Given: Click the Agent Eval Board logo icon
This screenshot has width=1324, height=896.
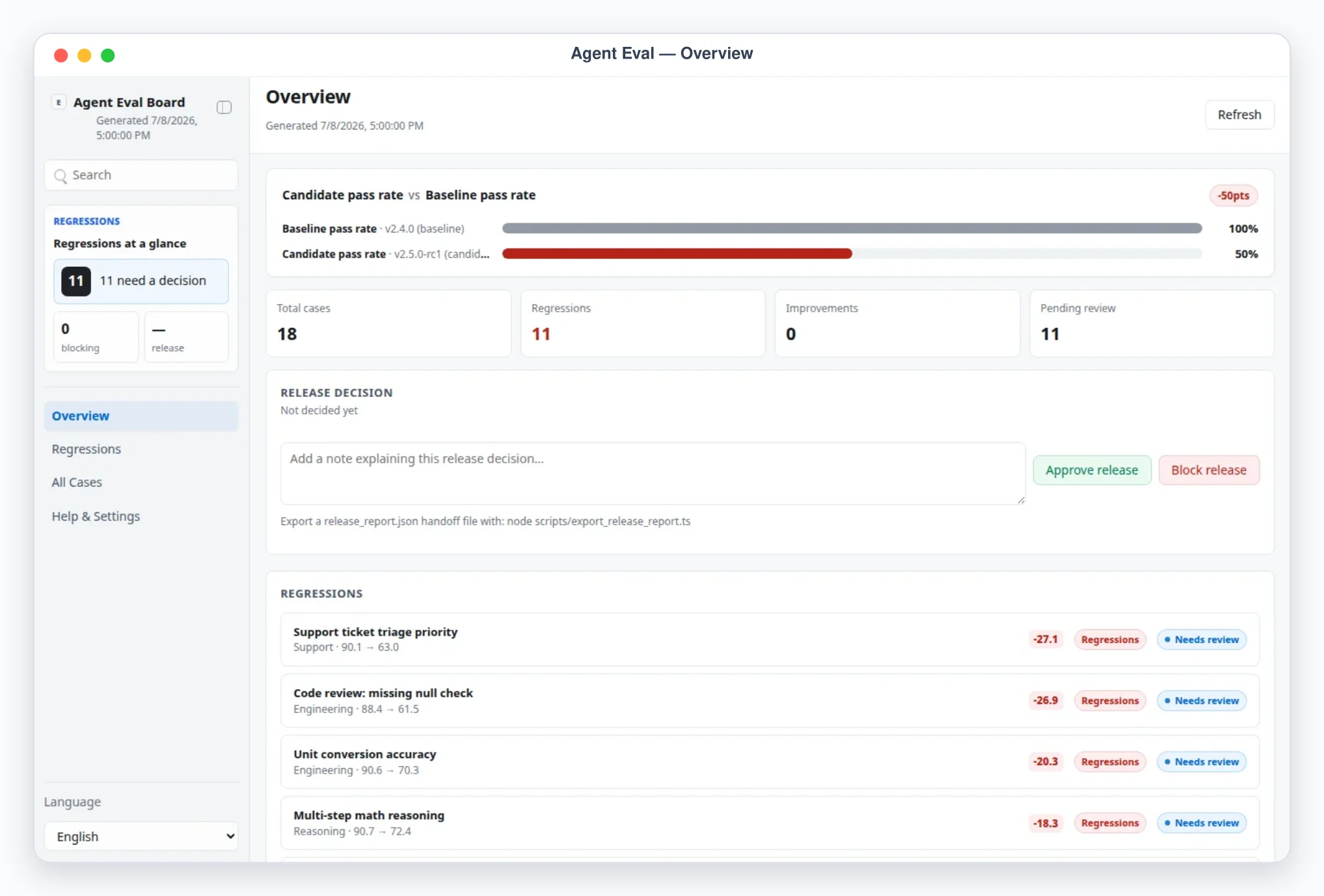Looking at the screenshot, I should [59, 102].
